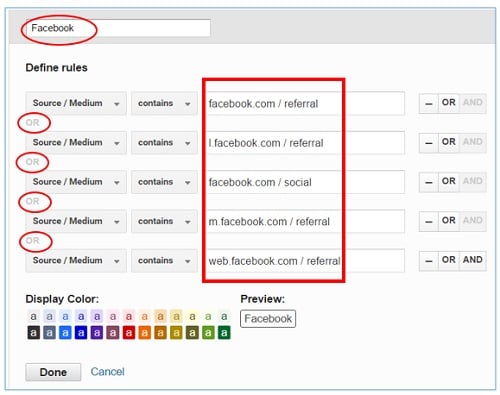Click the Display Color: label
The width and height of the screenshot is (500, 395).
tap(62, 299)
